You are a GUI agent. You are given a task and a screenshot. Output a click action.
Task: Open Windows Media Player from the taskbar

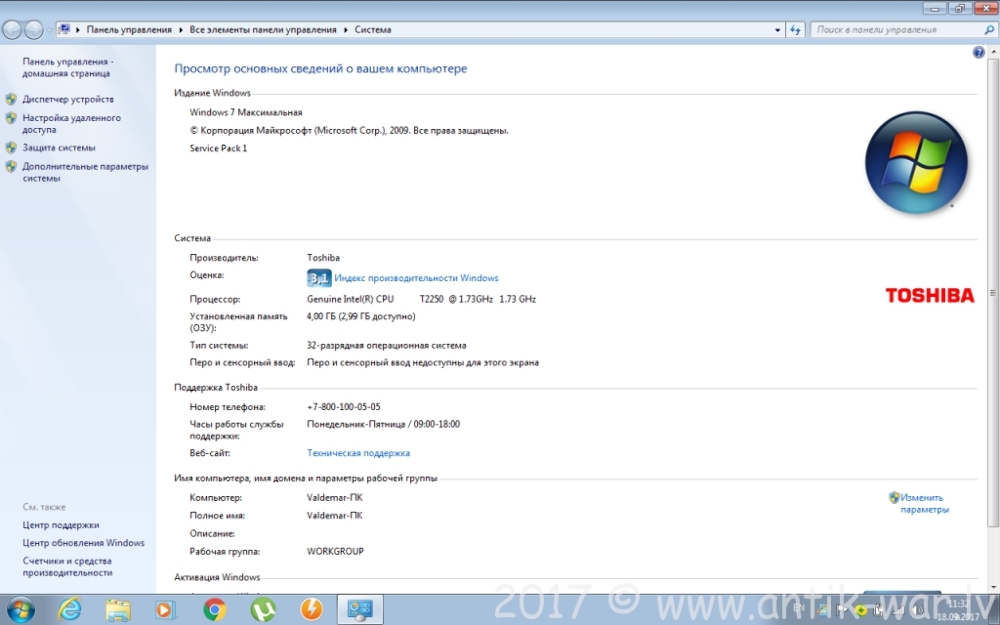click(165, 610)
